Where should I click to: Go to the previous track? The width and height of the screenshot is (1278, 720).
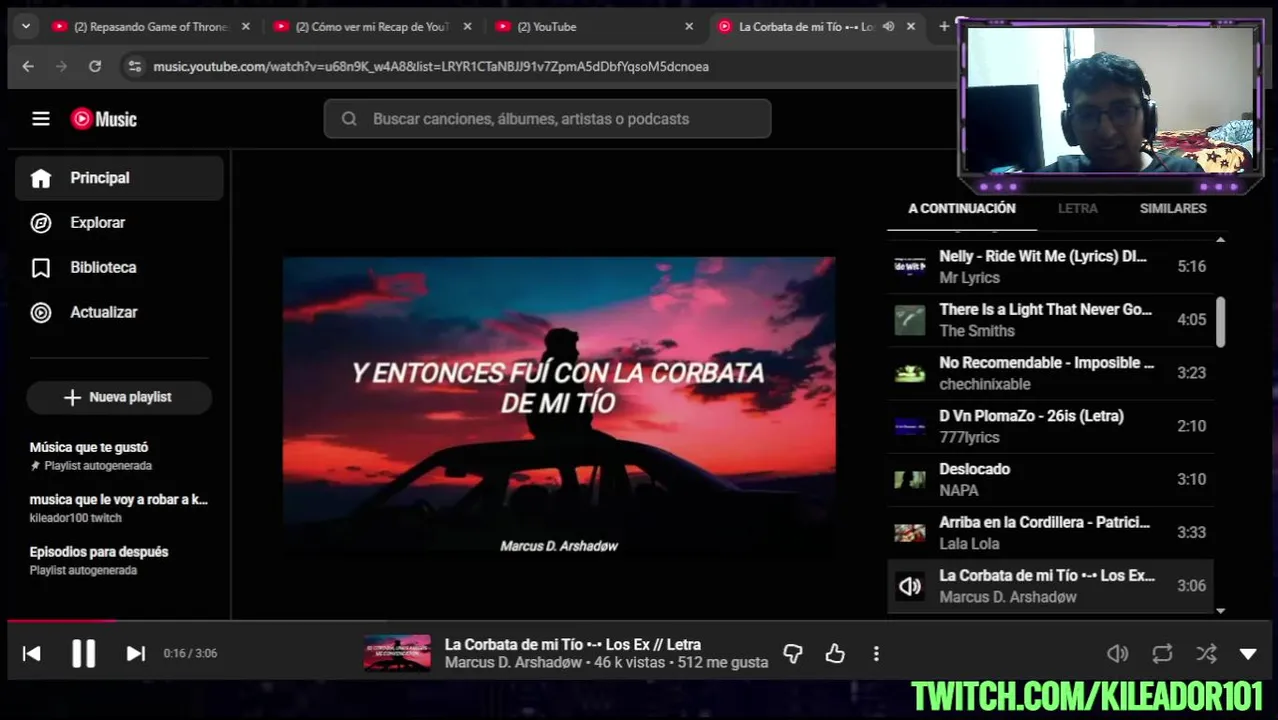click(x=32, y=653)
